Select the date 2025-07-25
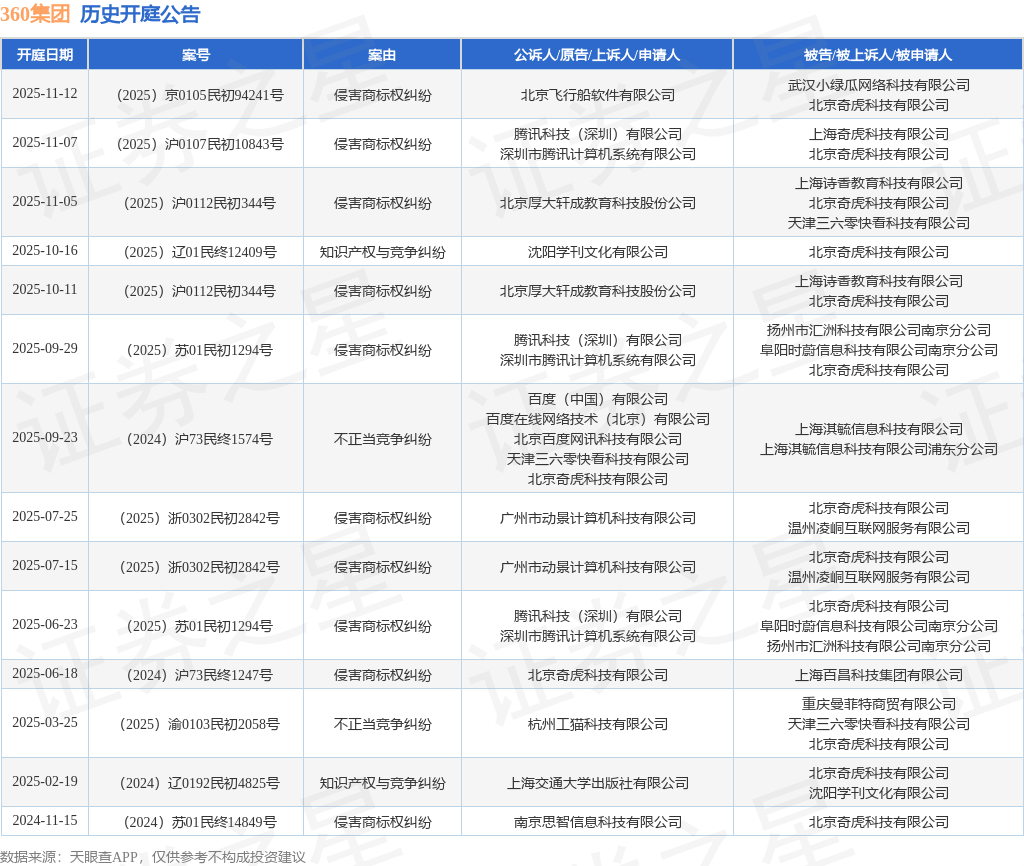 click(x=44, y=516)
